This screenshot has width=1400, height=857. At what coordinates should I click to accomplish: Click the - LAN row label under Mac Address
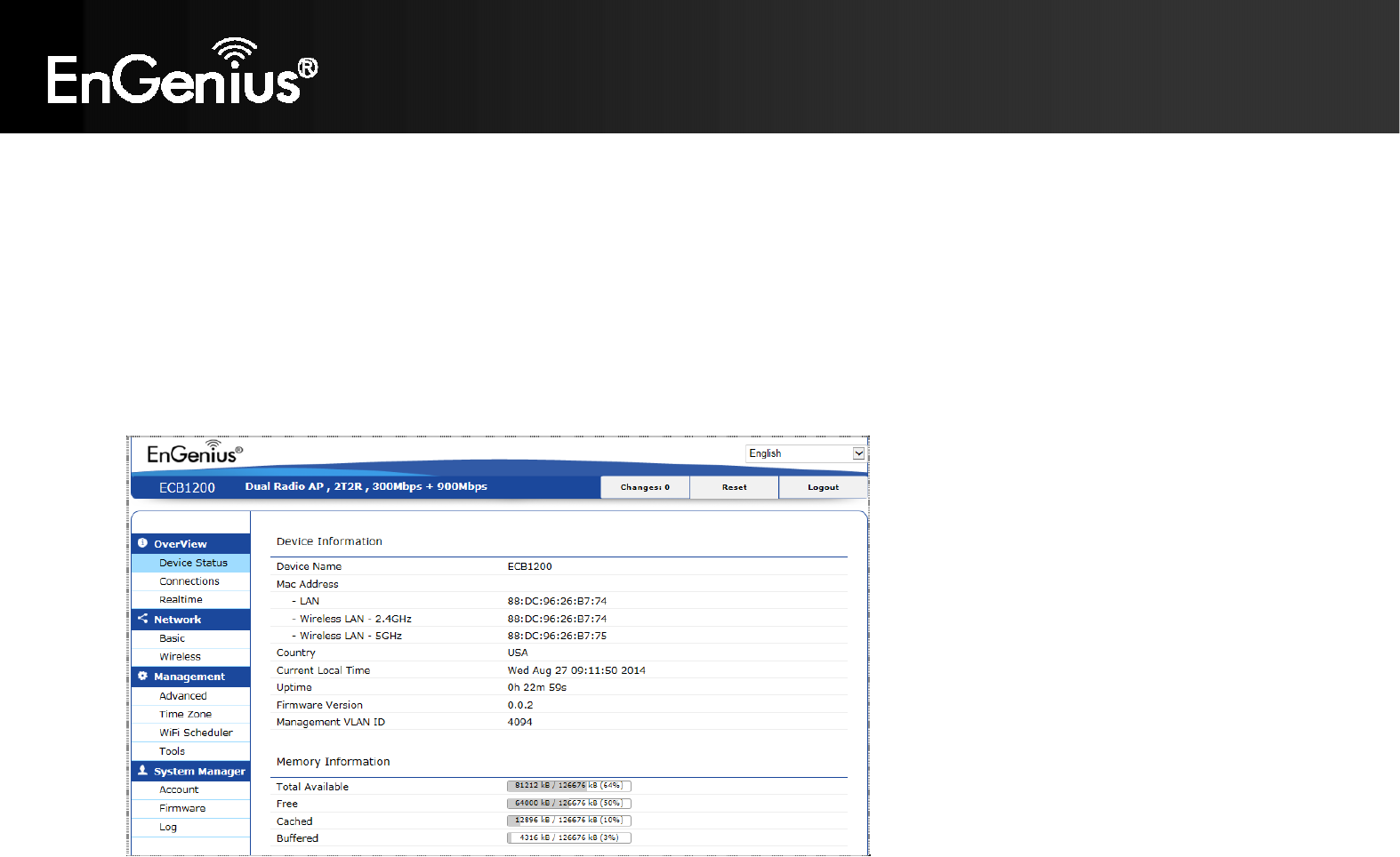(x=306, y=601)
